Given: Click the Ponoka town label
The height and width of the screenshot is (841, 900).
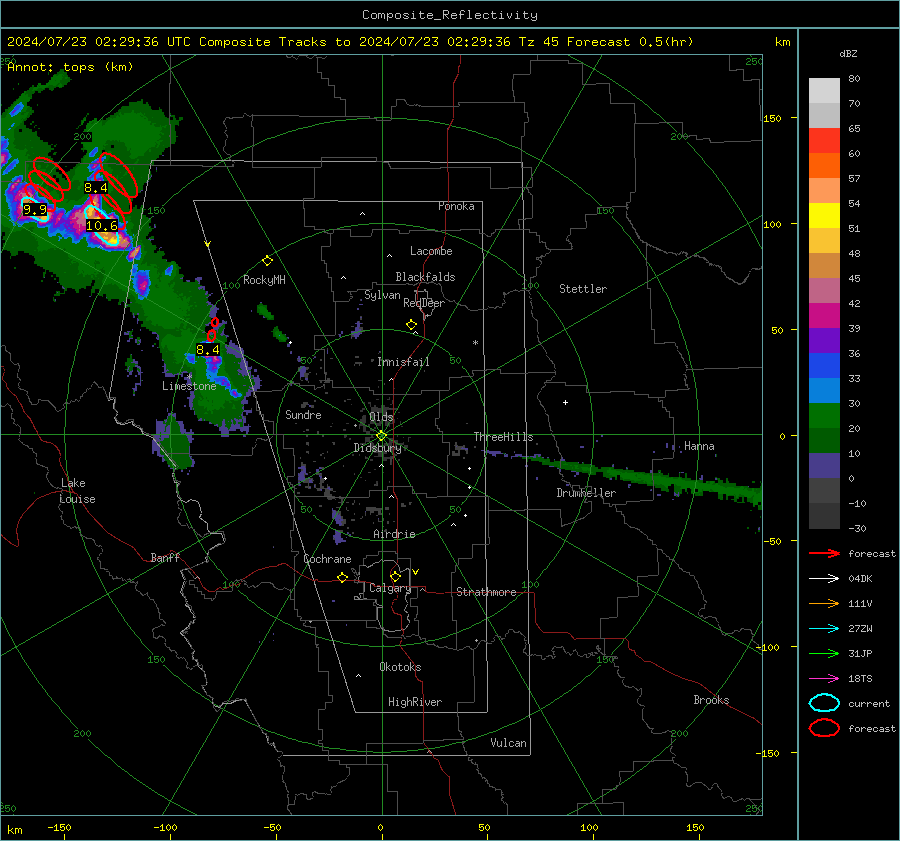Looking at the screenshot, I should [456, 206].
